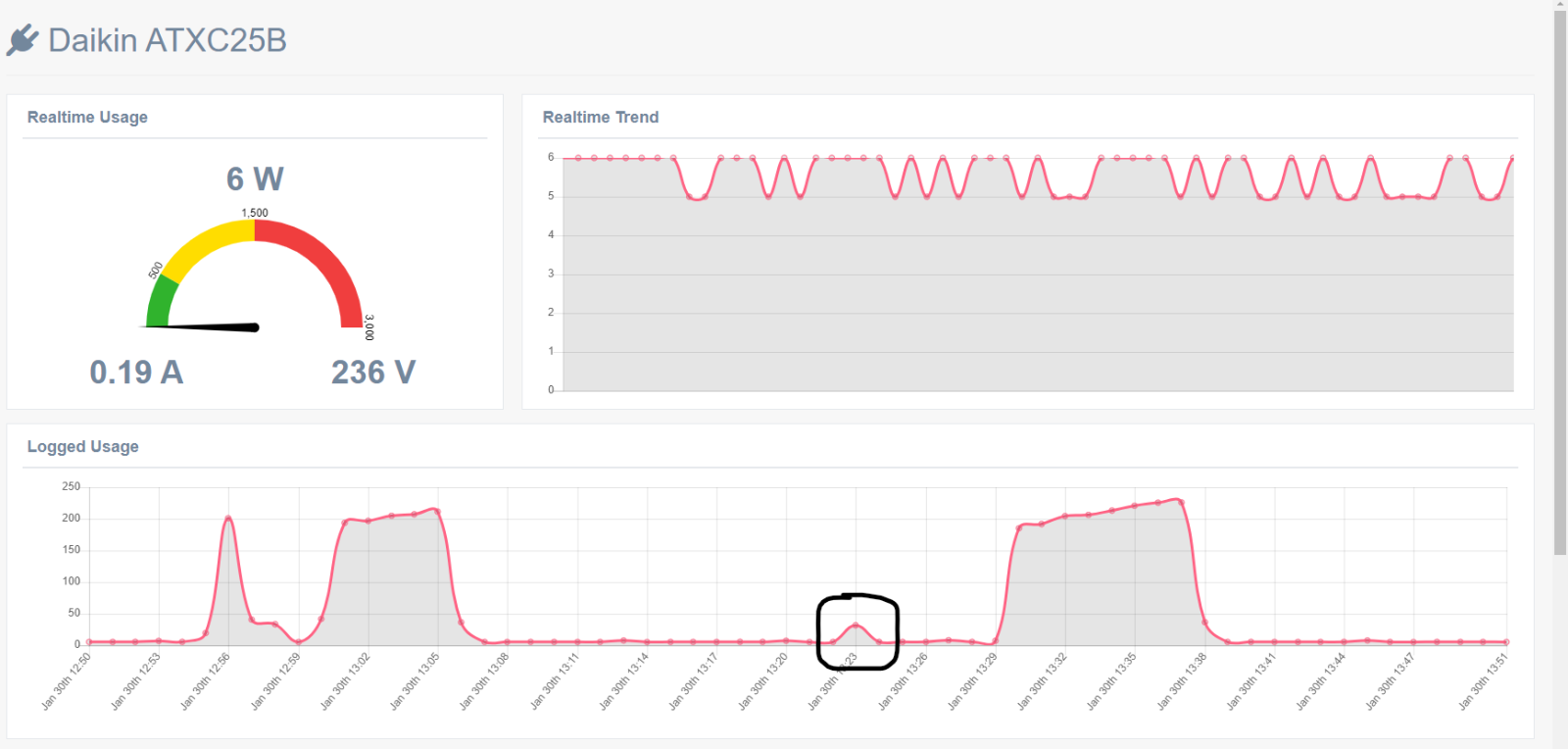This screenshot has height=749, width=1568.
Task: Click the vertical page scrollbar thumb
Action: (1560, 282)
